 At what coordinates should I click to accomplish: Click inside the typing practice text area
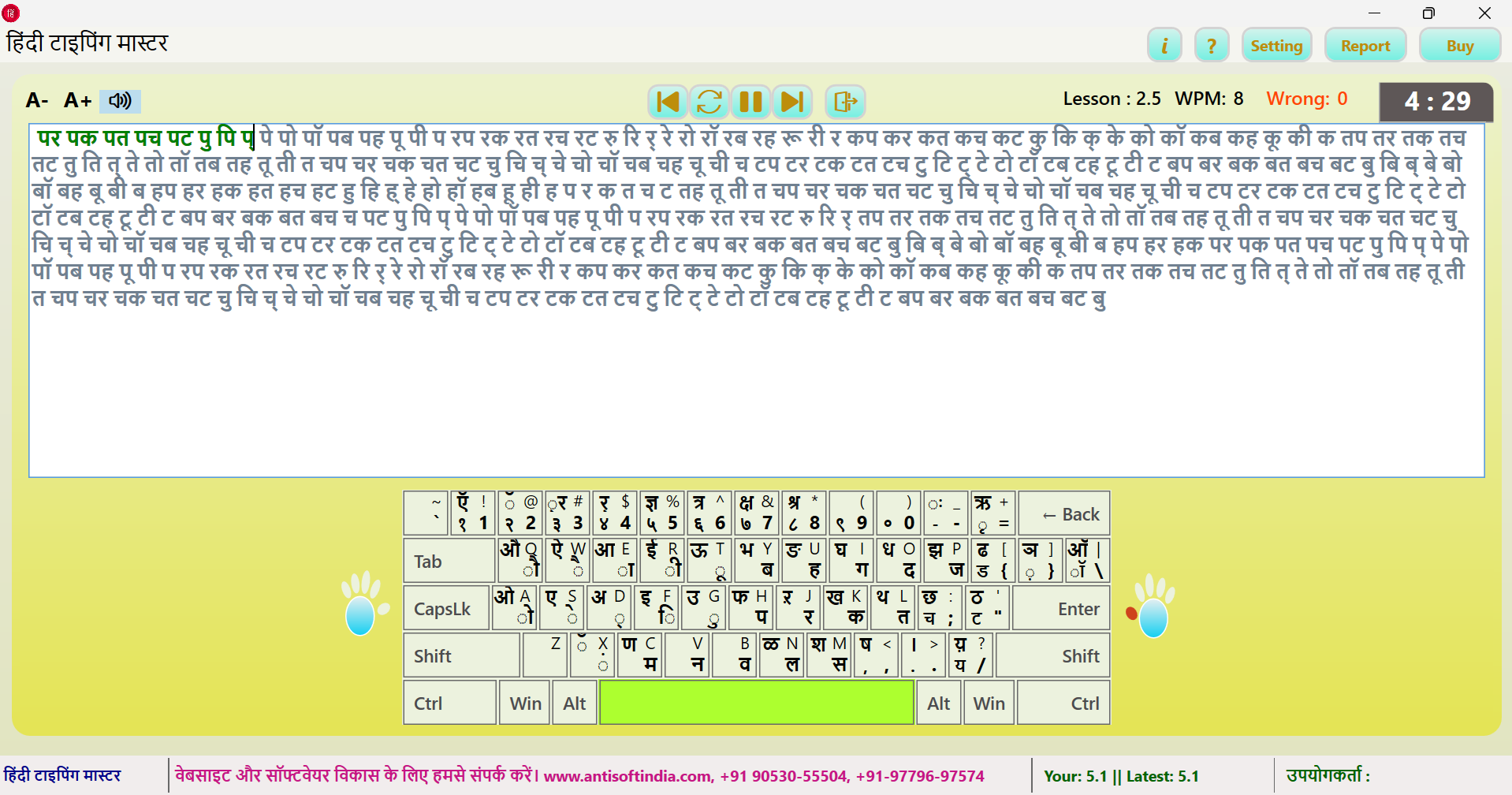point(757,386)
